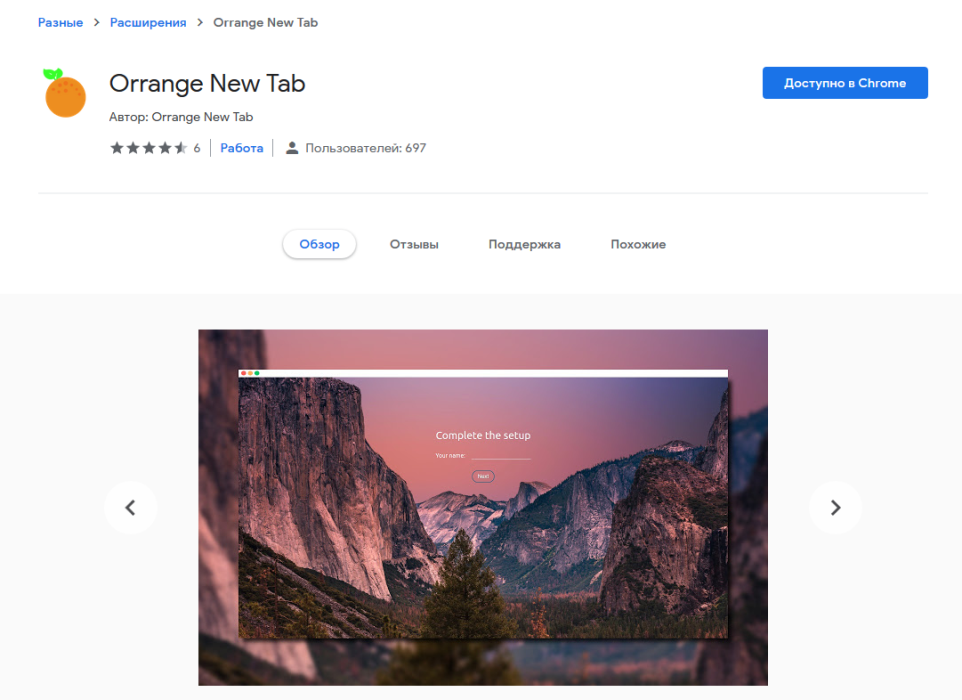The image size is (962, 700).
Task: Click the extension screenshot preview image
Action: click(483, 507)
